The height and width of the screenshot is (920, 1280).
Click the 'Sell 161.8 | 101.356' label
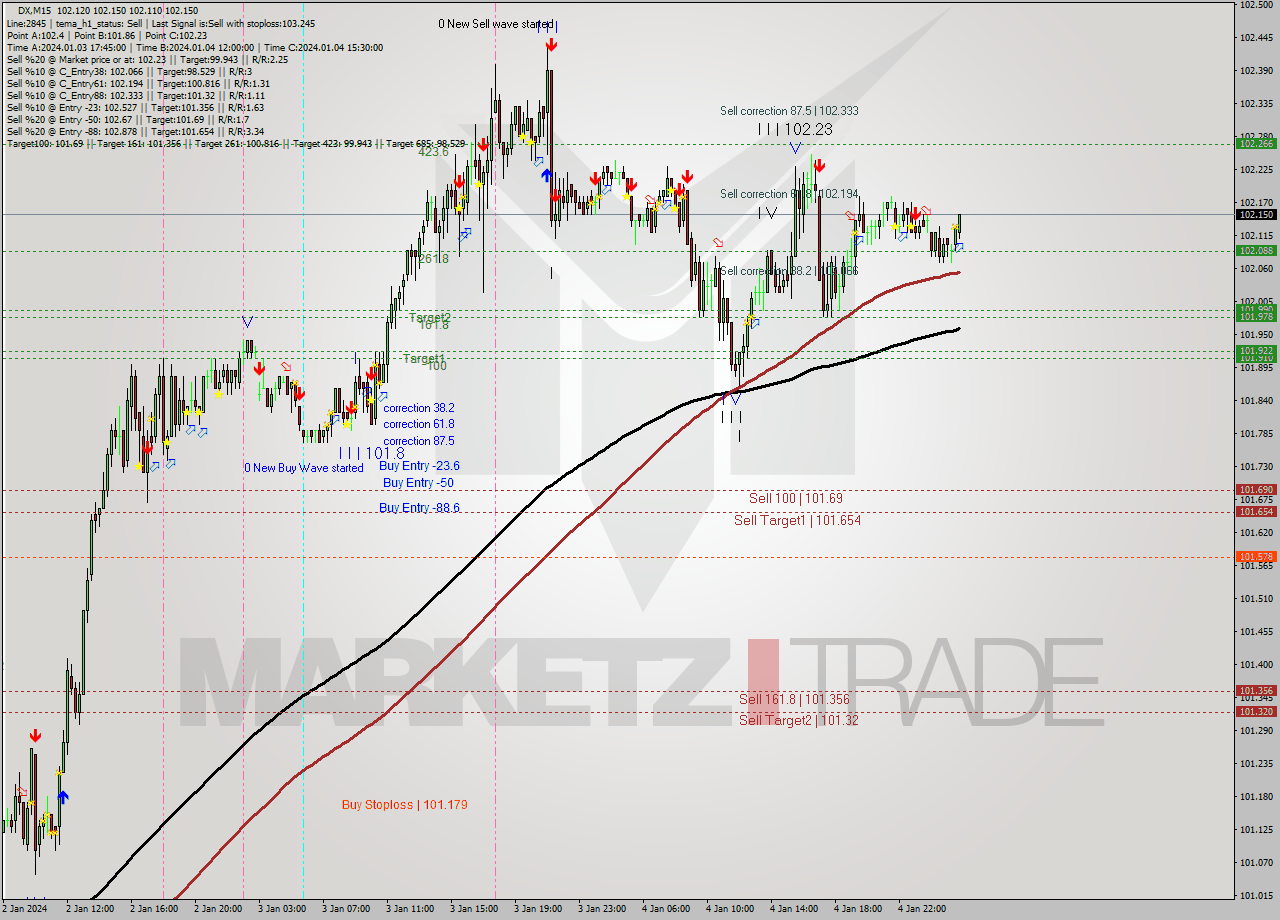click(x=794, y=700)
